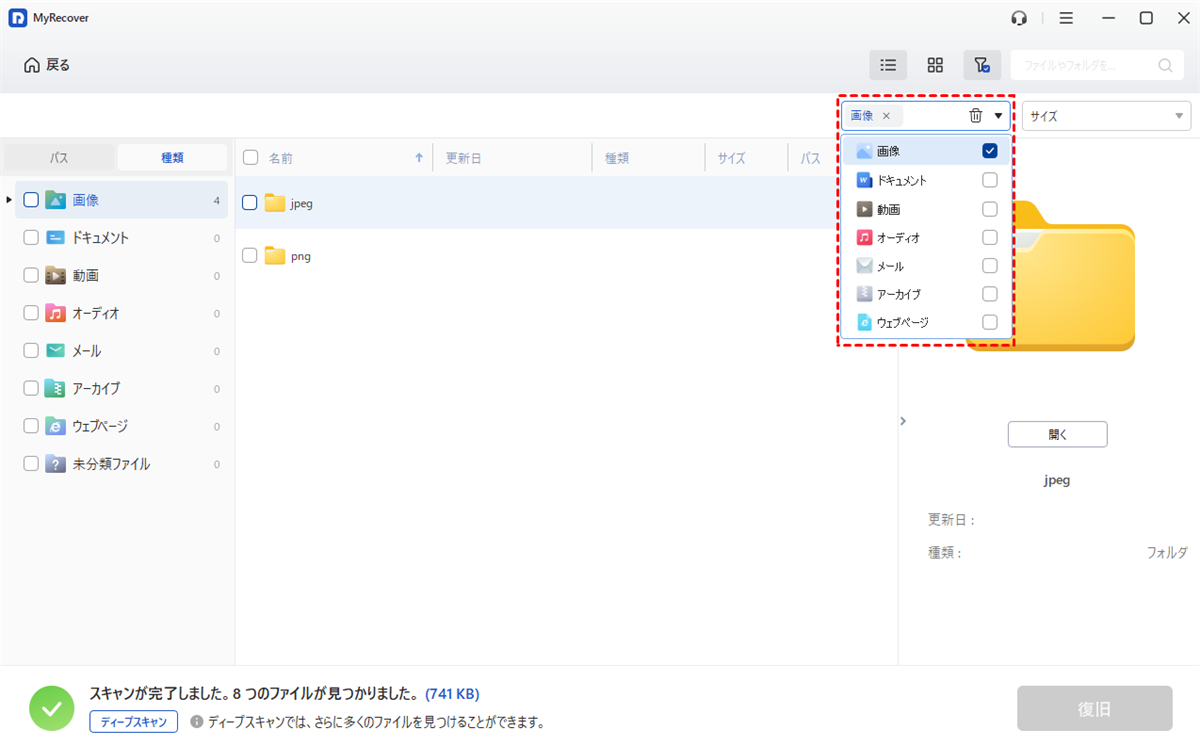Viewport: 1200px width, 746px height.
Task: Toggle the filter funnel icon
Action: click(982, 65)
